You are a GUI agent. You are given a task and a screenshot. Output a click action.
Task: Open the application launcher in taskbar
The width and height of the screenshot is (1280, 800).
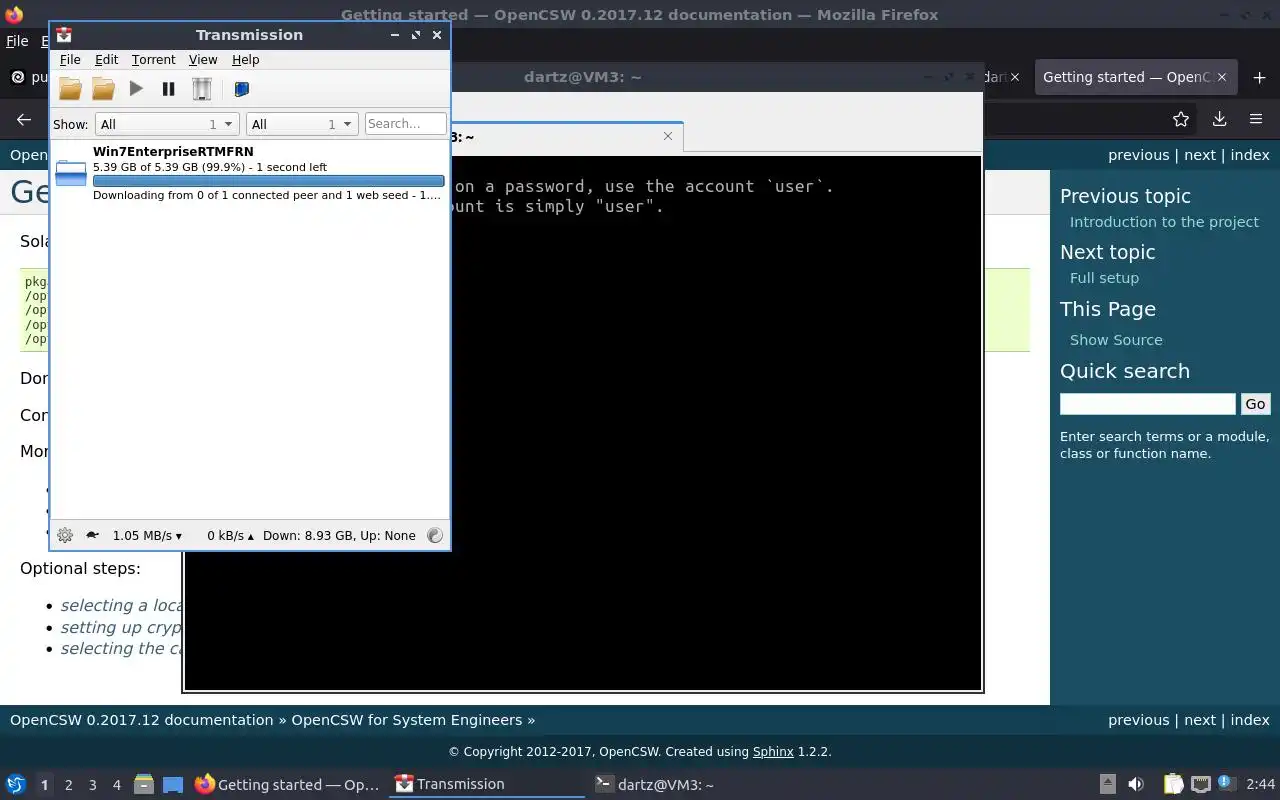16,785
